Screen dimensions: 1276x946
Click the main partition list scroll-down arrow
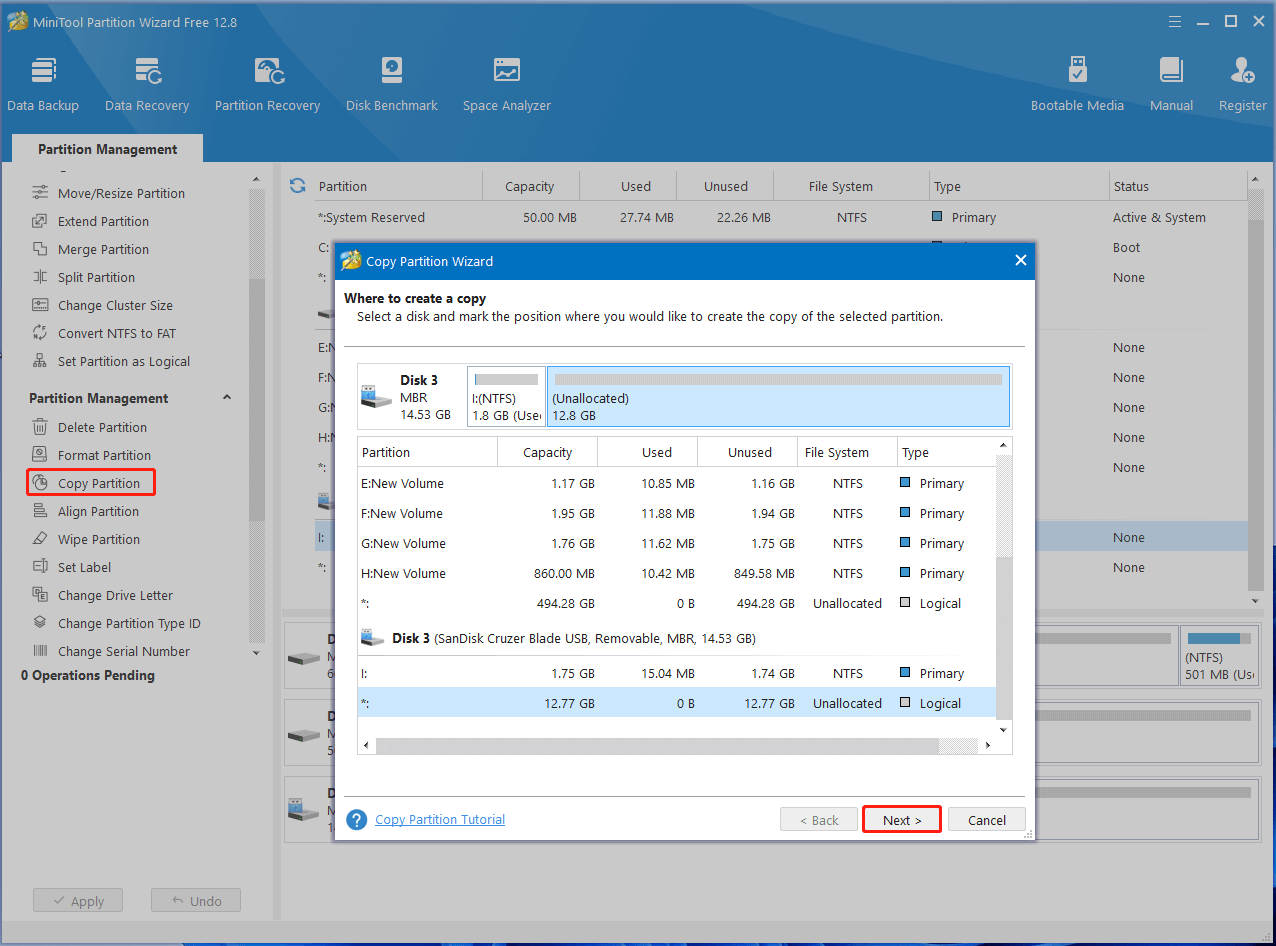pyautogui.click(x=1256, y=601)
